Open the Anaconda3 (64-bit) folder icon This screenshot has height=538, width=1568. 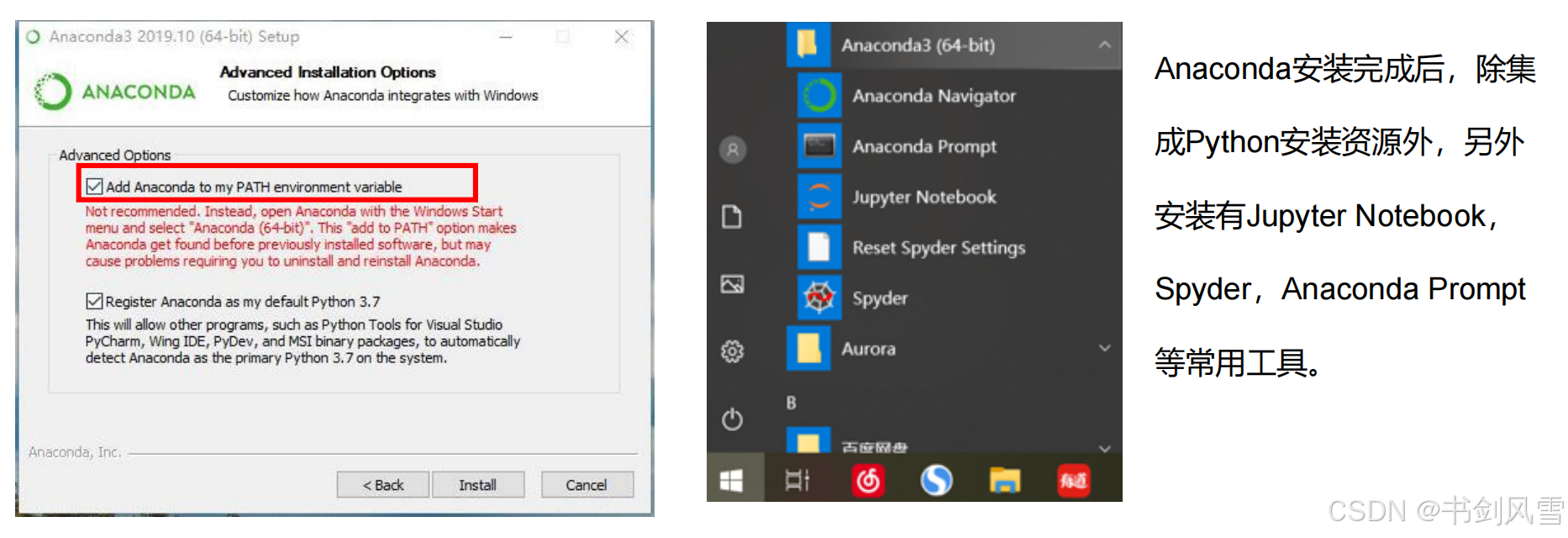point(808,45)
